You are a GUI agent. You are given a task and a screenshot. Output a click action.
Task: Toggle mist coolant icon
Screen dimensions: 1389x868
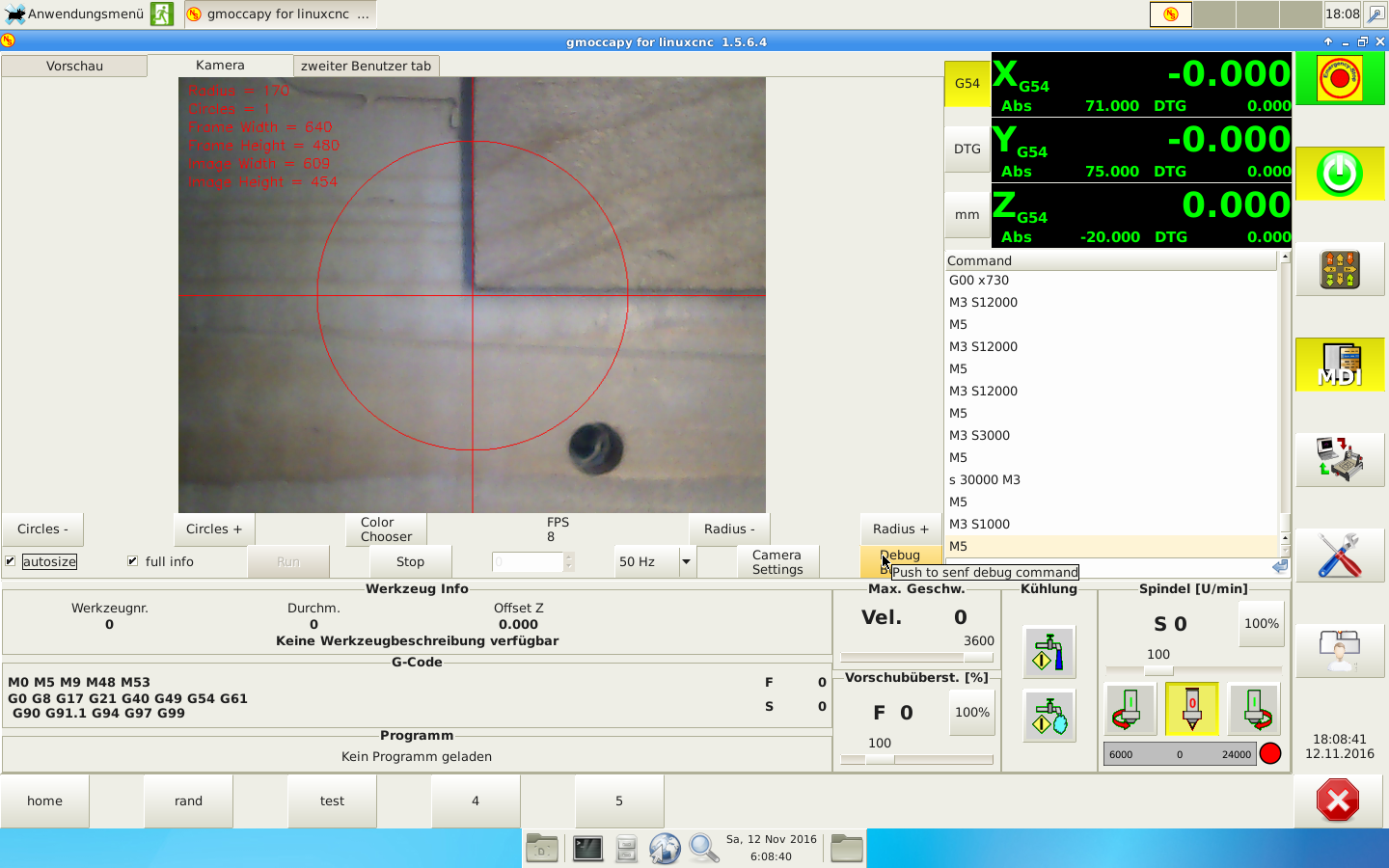[x=1049, y=717]
